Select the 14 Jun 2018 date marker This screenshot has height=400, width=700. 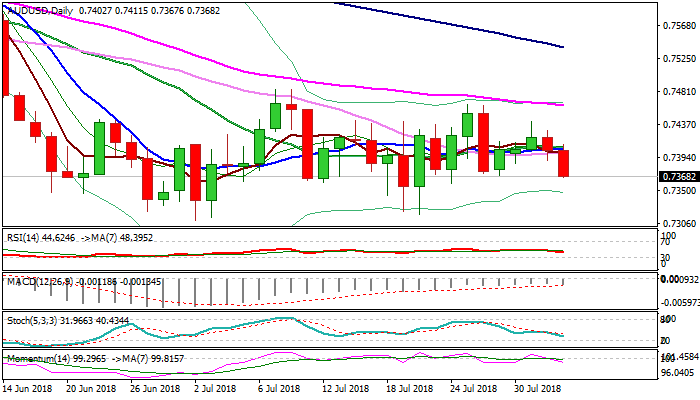(28, 386)
